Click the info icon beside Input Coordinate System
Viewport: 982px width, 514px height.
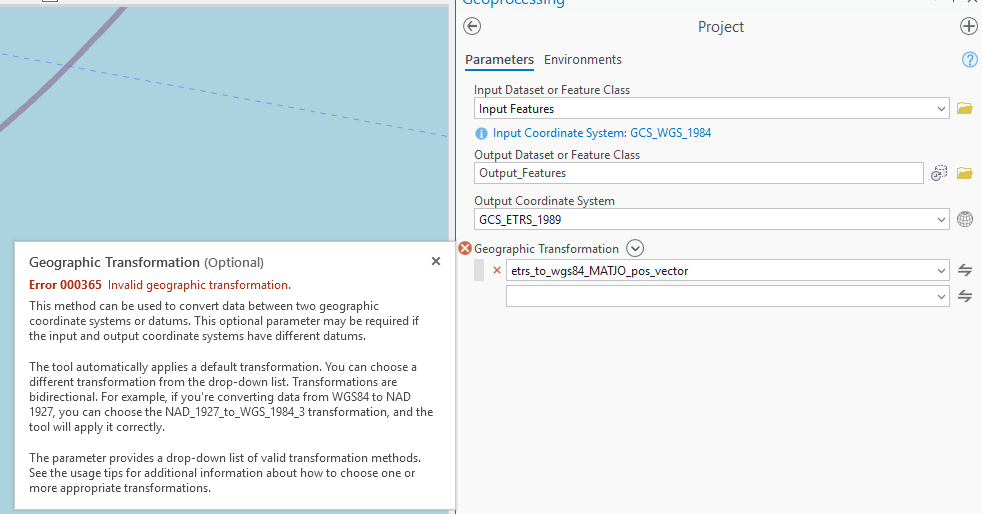coord(481,133)
